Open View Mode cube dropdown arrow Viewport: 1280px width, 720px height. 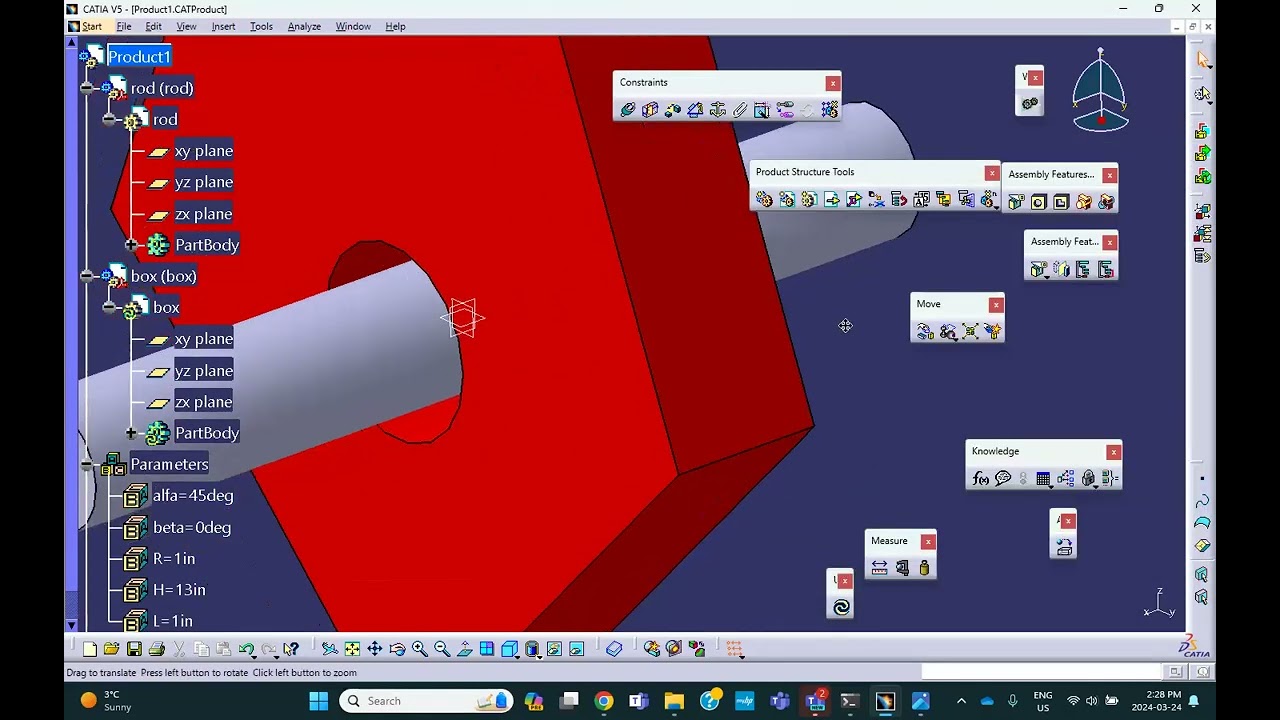click(x=541, y=655)
